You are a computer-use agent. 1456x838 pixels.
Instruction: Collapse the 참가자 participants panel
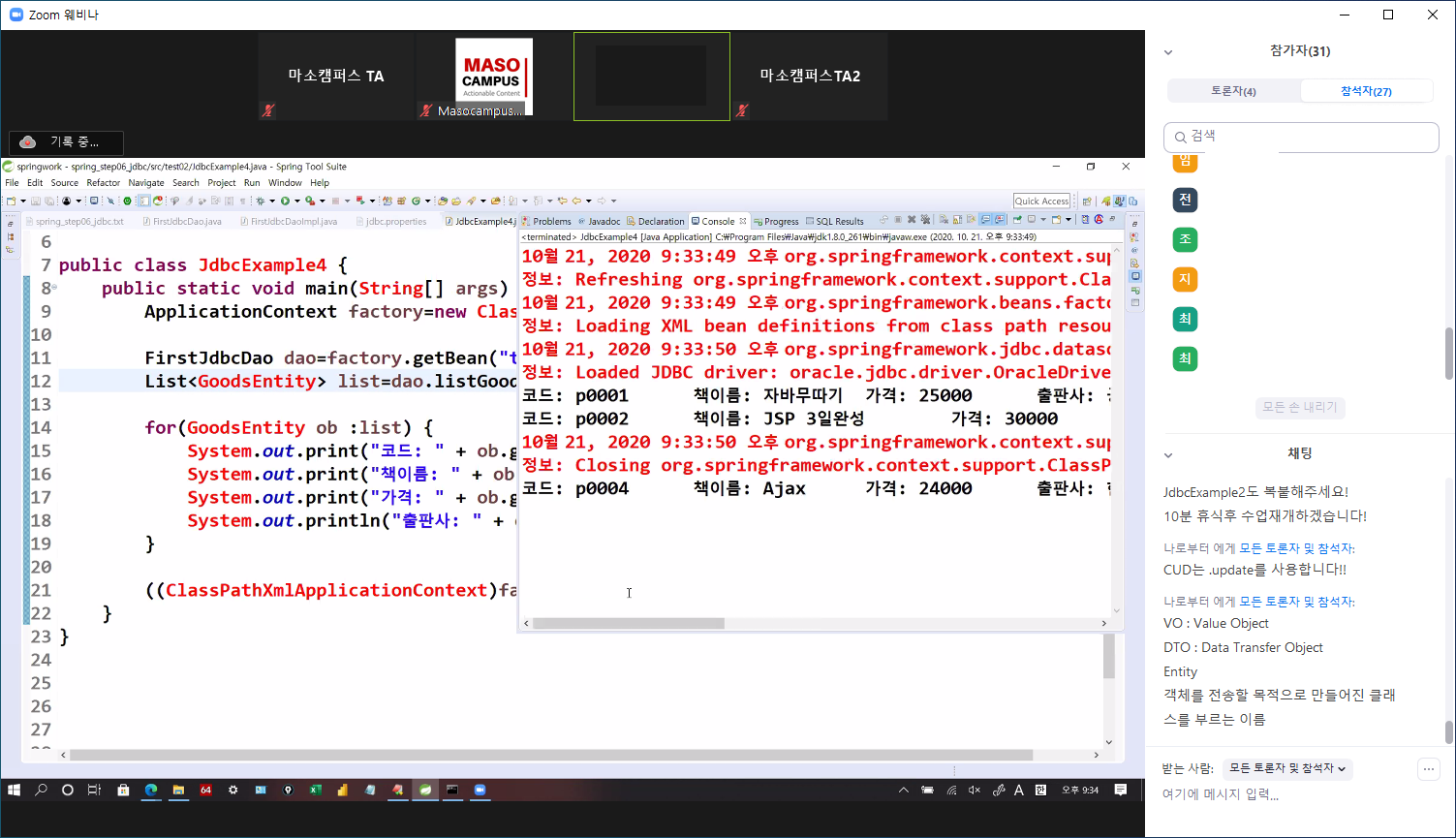coord(1168,52)
